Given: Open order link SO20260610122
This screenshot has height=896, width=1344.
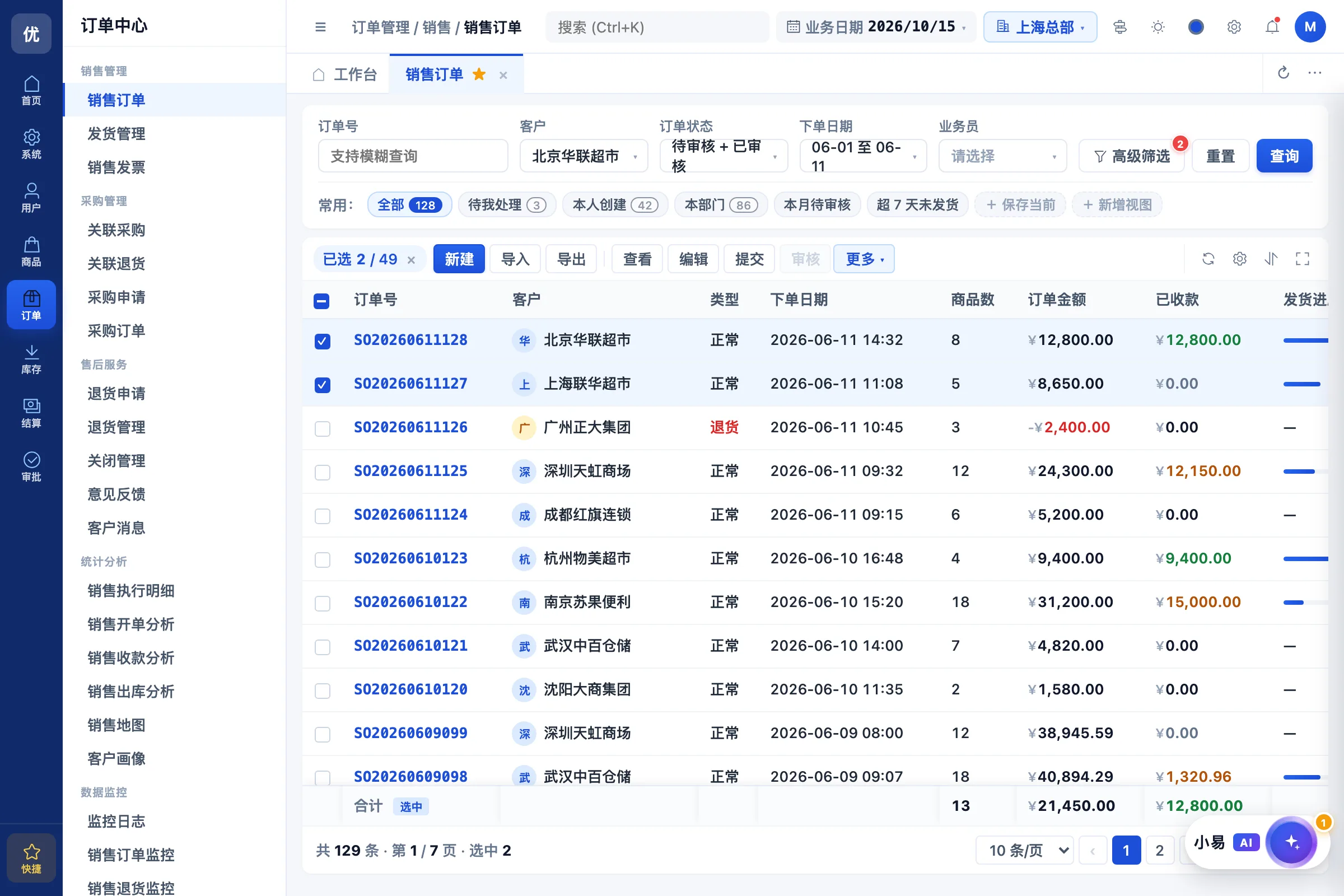Looking at the screenshot, I should (410, 603).
